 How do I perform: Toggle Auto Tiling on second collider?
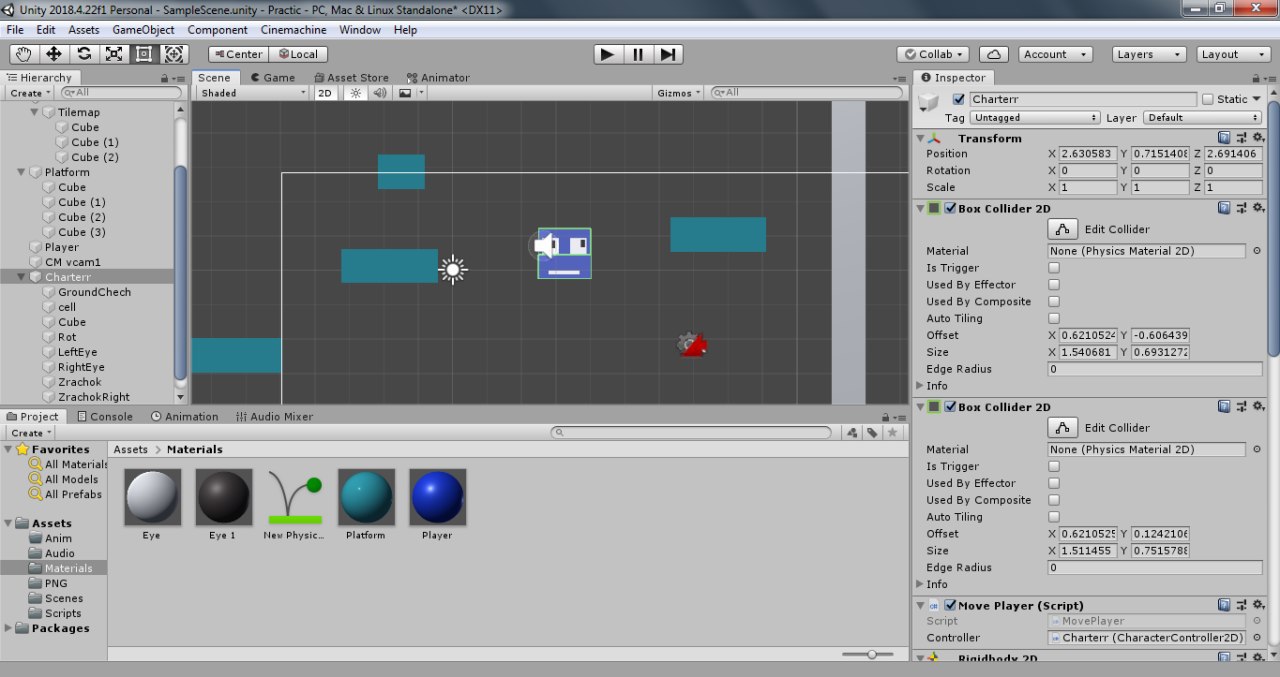1054,517
